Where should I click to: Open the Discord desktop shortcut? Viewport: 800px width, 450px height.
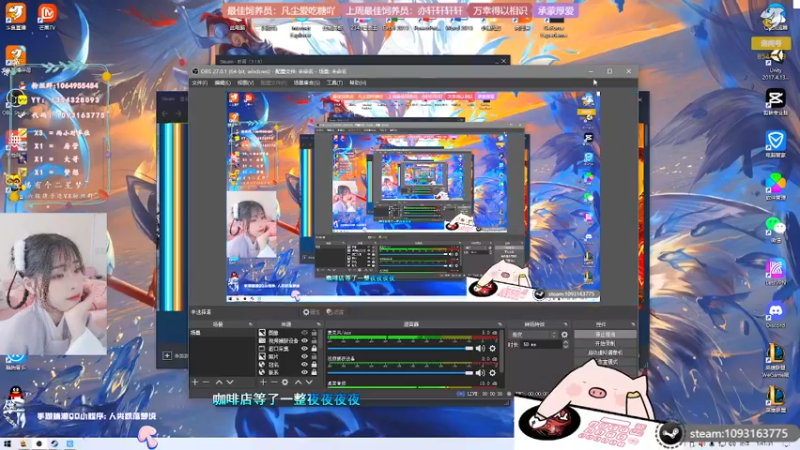click(x=776, y=313)
